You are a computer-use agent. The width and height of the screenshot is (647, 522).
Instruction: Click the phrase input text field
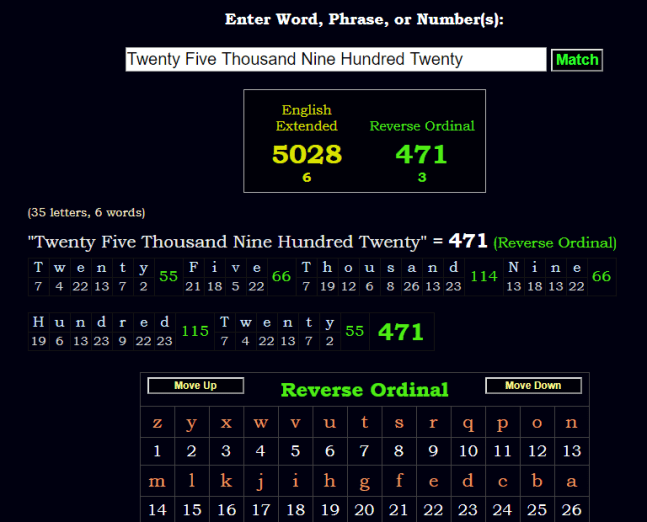pyautogui.click(x=335, y=60)
